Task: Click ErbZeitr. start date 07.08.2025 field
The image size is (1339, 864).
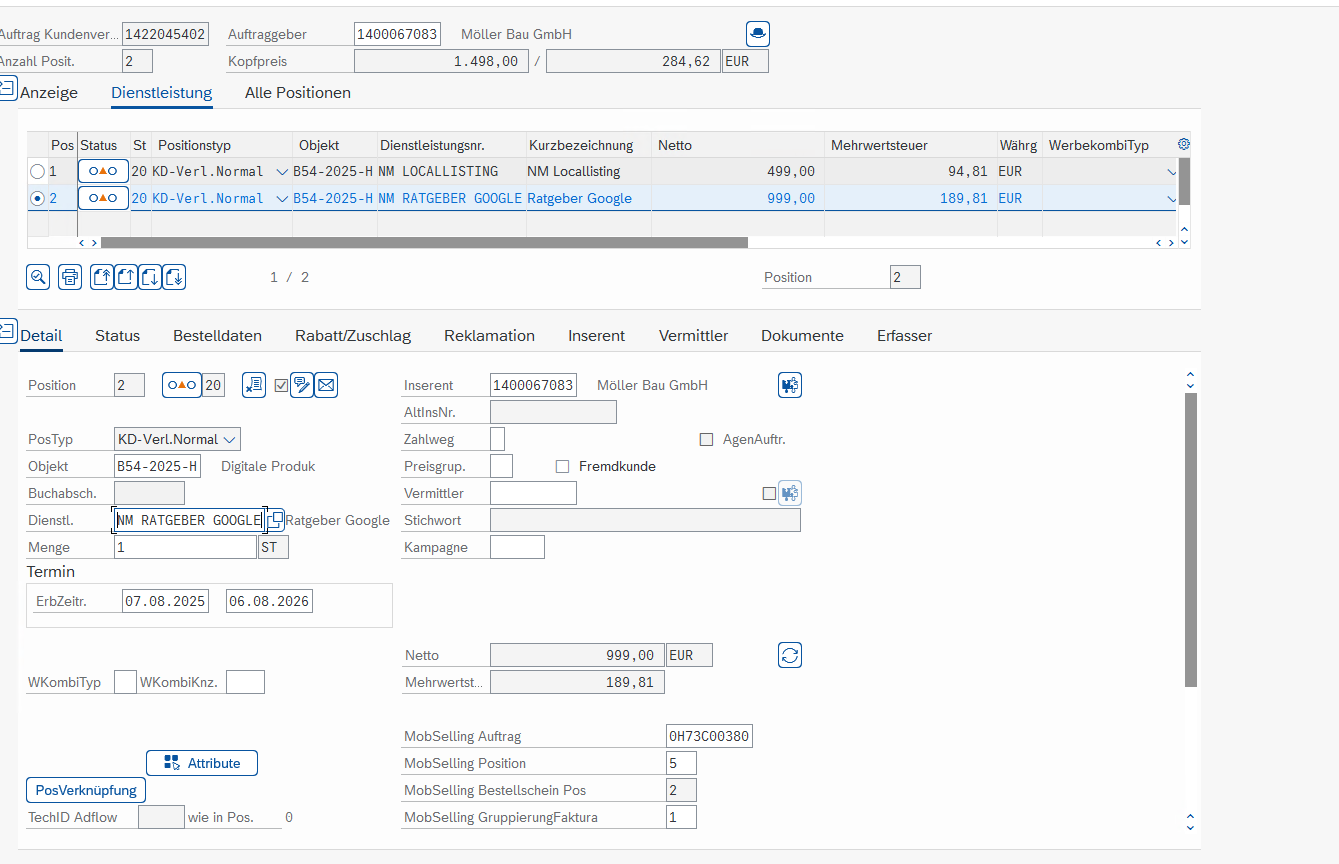Action: [x=165, y=601]
